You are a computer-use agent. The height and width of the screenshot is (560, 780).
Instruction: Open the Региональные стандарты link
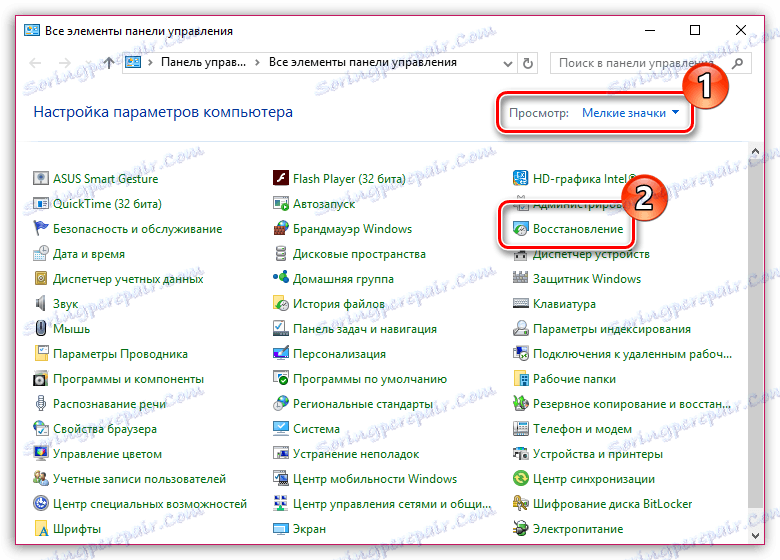click(x=363, y=404)
